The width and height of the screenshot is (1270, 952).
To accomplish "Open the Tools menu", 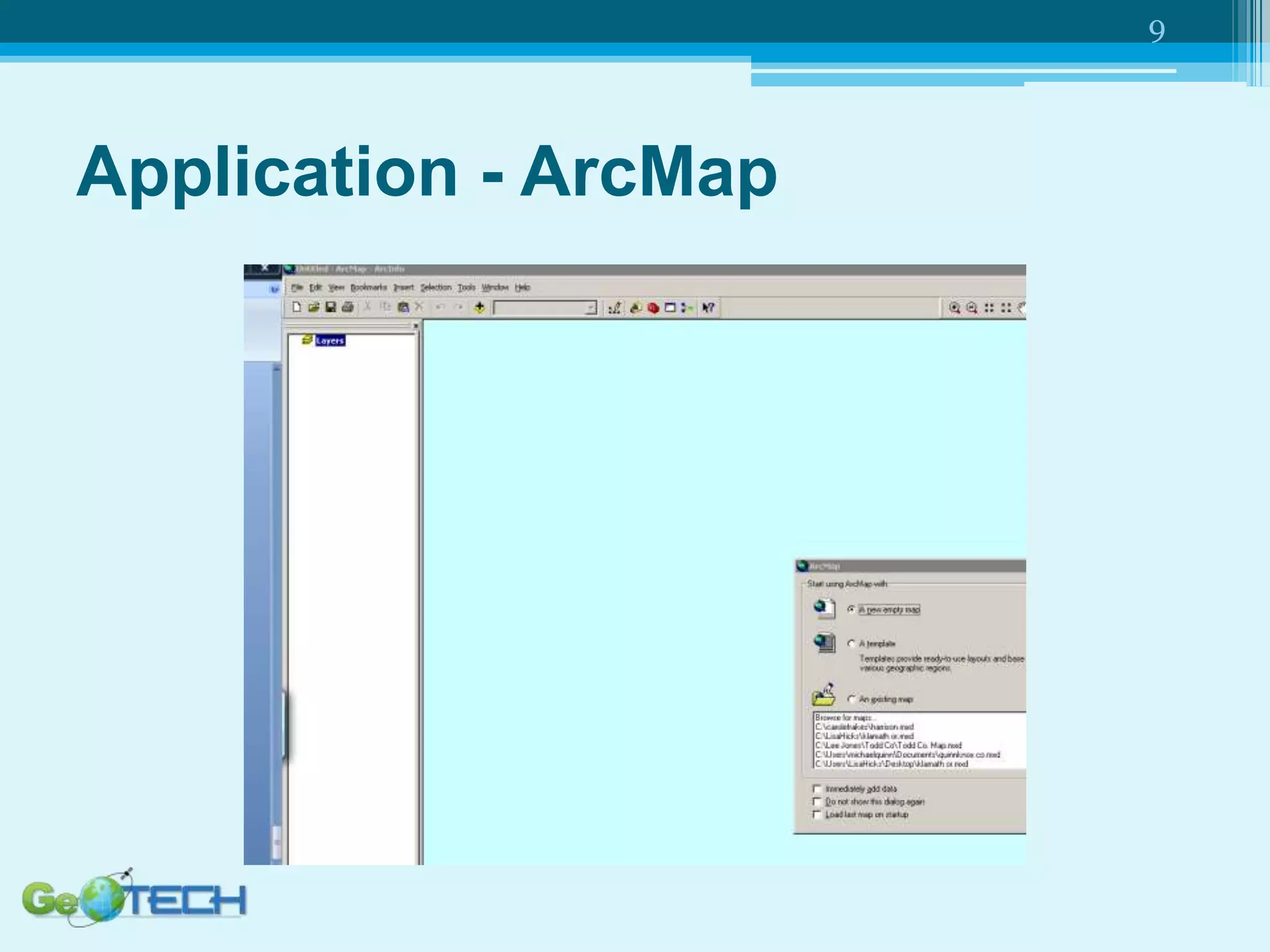I will click(466, 288).
